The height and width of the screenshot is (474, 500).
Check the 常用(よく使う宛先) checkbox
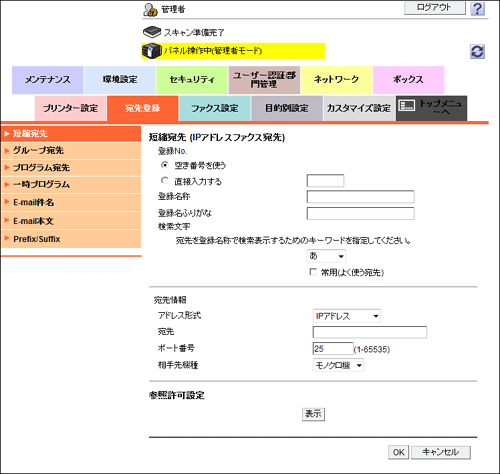[x=313, y=272]
